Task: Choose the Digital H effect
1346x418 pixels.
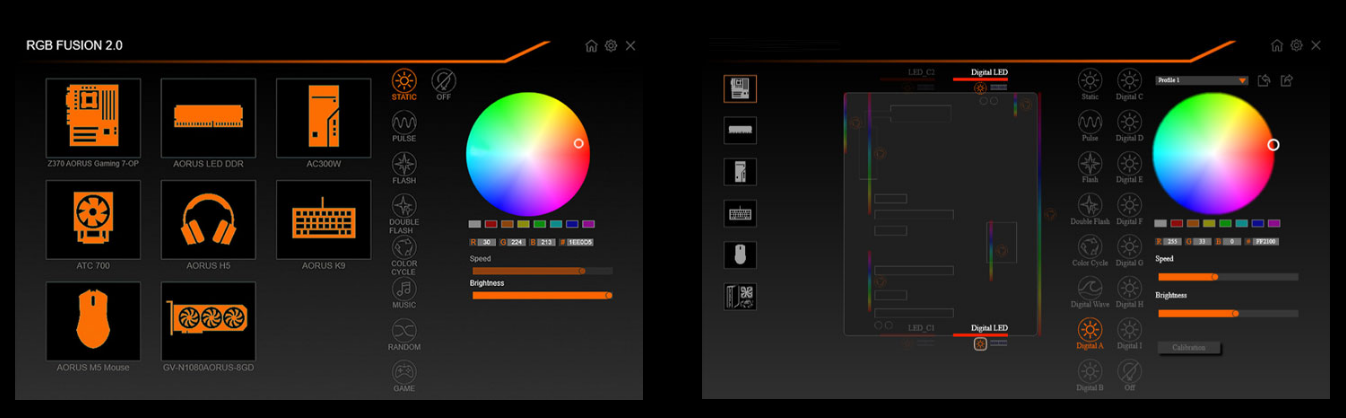Action: [1129, 292]
